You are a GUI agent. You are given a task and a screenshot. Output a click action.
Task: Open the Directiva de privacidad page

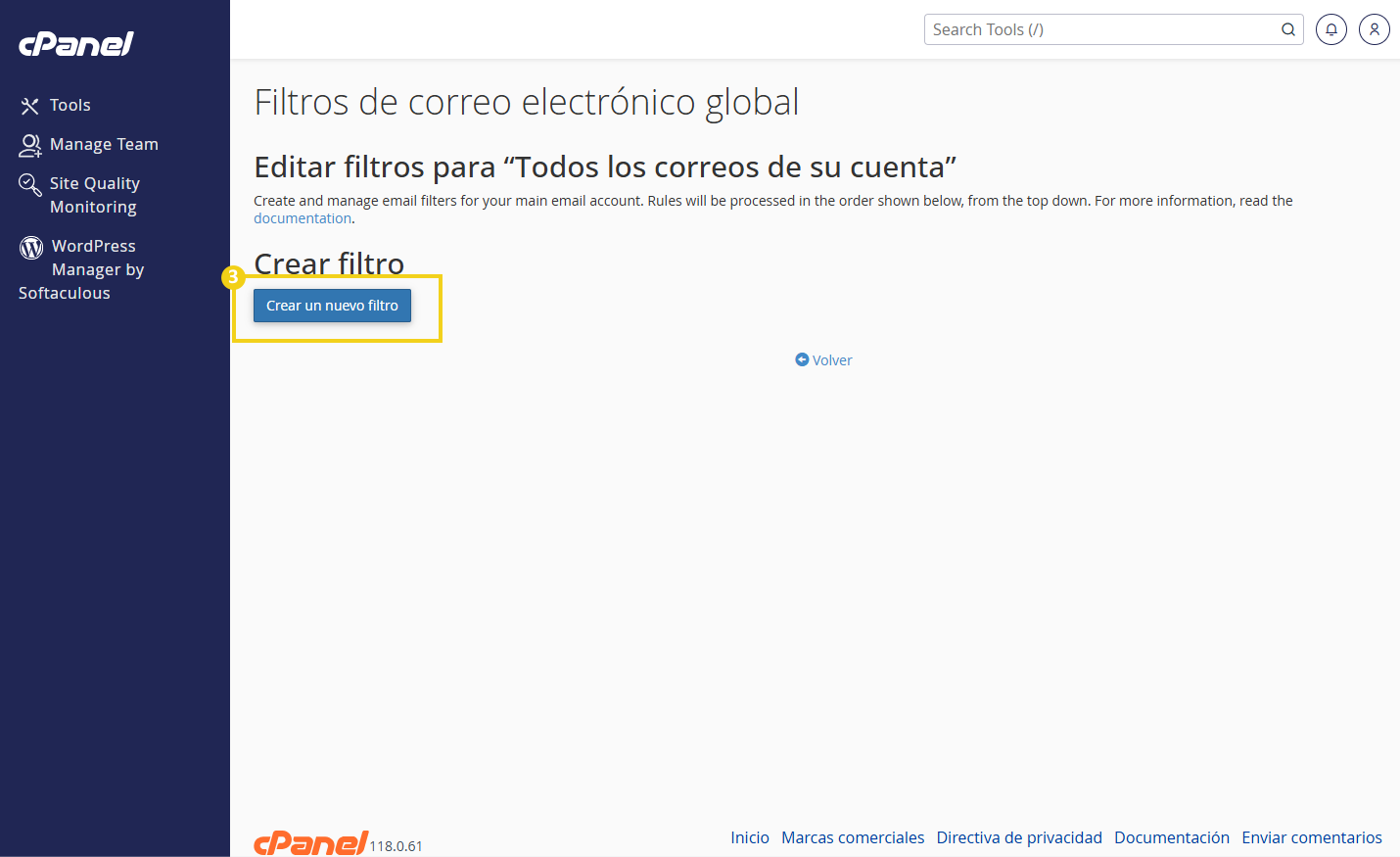pos(1018,837)
